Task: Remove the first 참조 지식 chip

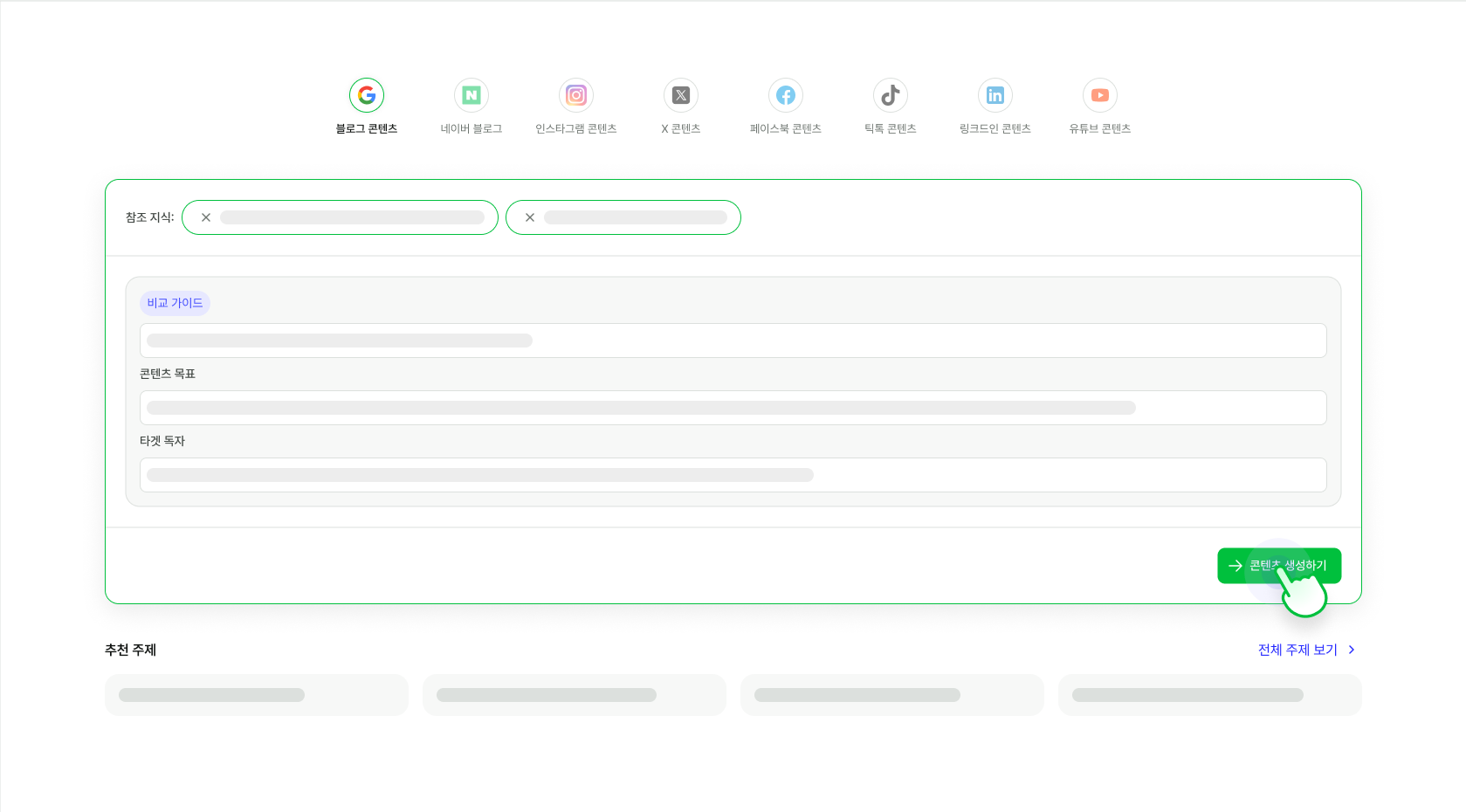Action: pyautogui.click(x=206, y=217)
